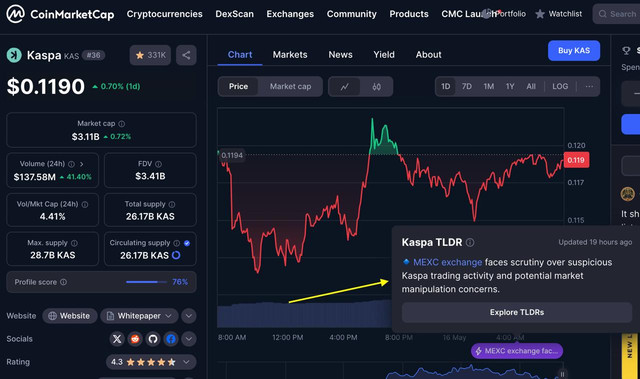Switch to the About tab
This screenshot has width=640, height=379.
pos(429,55)
